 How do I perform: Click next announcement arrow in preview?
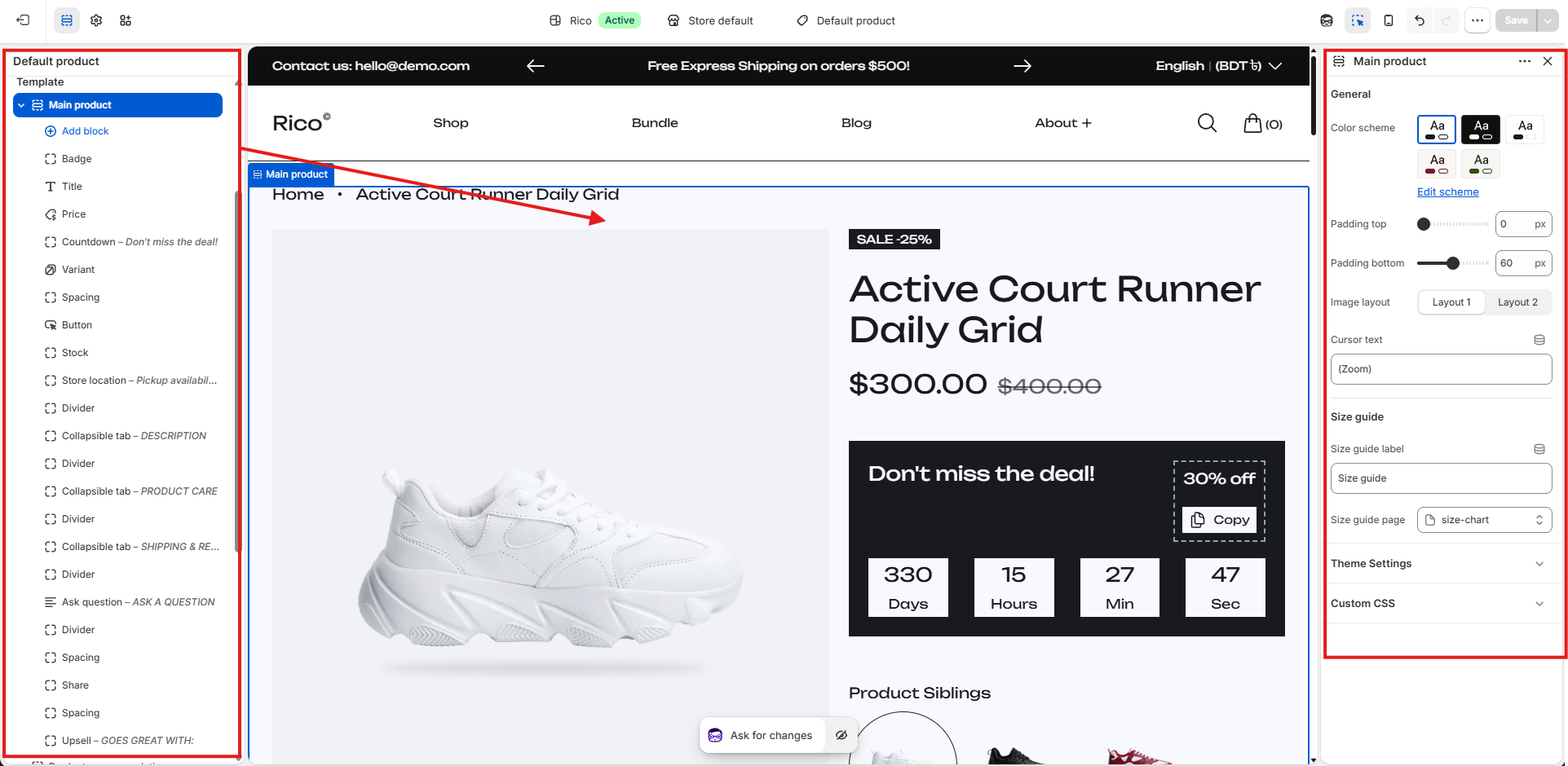point(1023,66)
